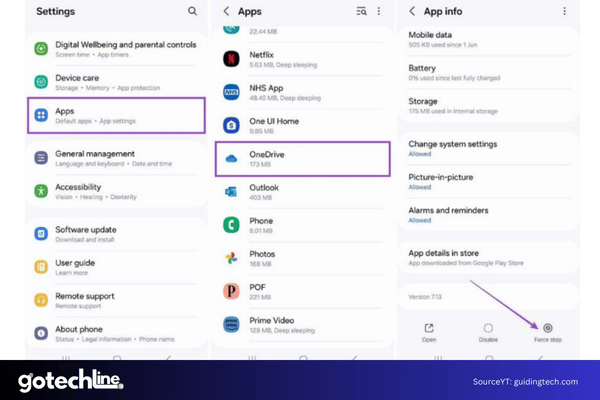Tap the Netflix app icon
600x400 pixels.
pos(231,59)
